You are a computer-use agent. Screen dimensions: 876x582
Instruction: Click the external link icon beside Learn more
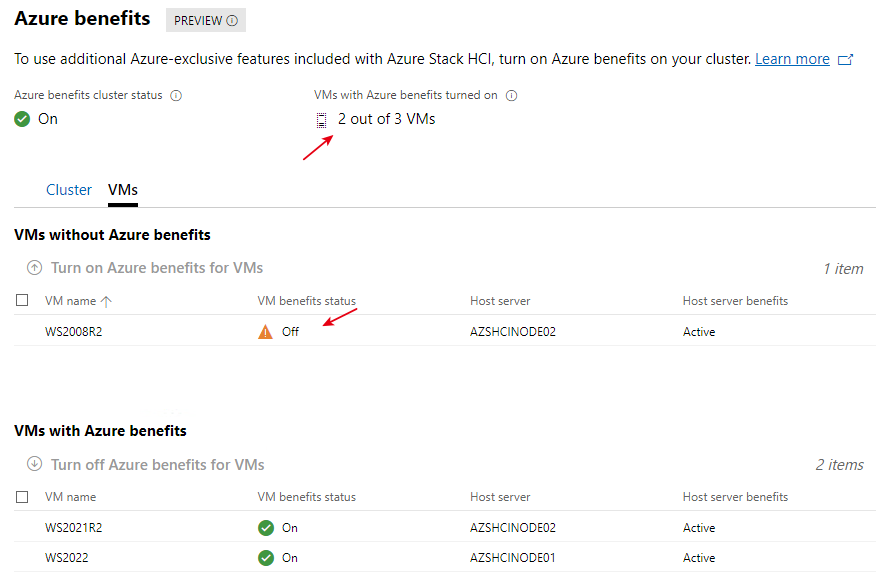(845, 59)
